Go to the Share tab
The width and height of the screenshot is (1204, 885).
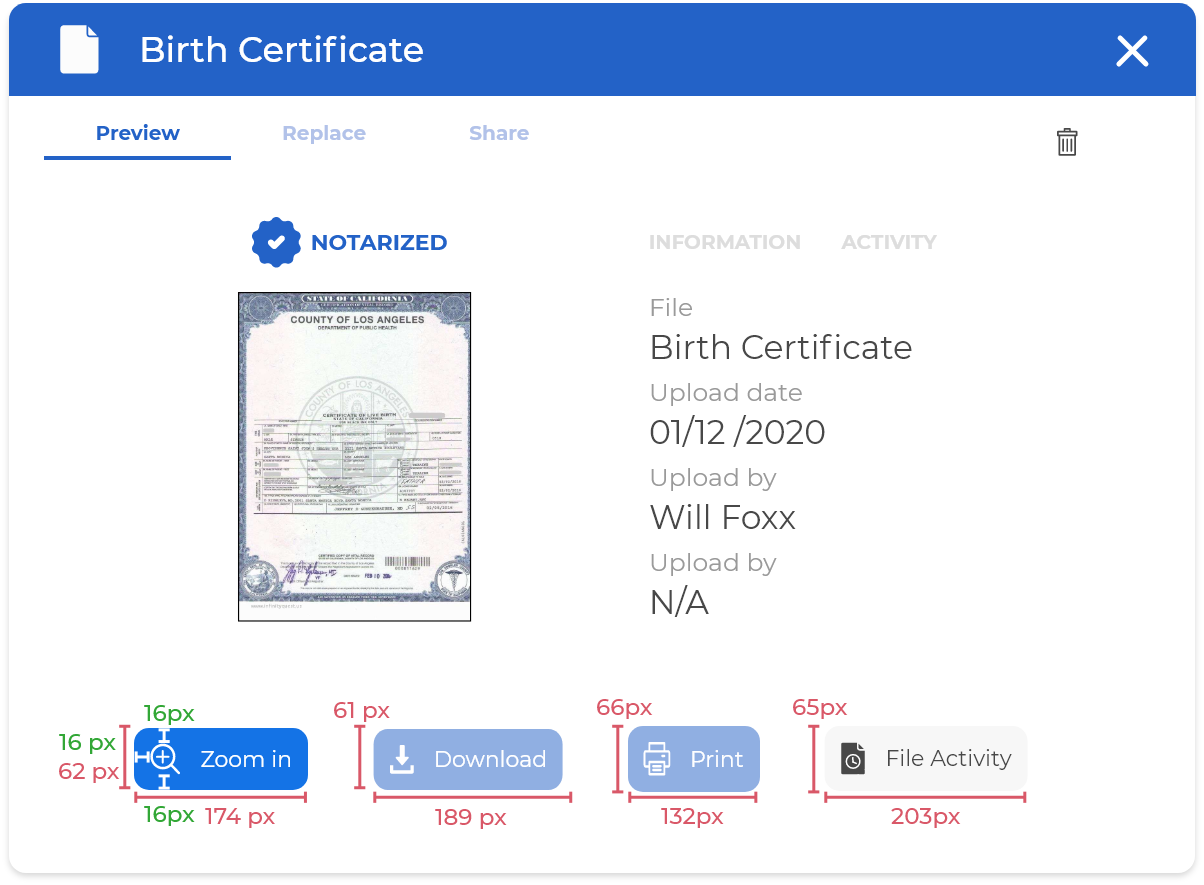point(499,133)
